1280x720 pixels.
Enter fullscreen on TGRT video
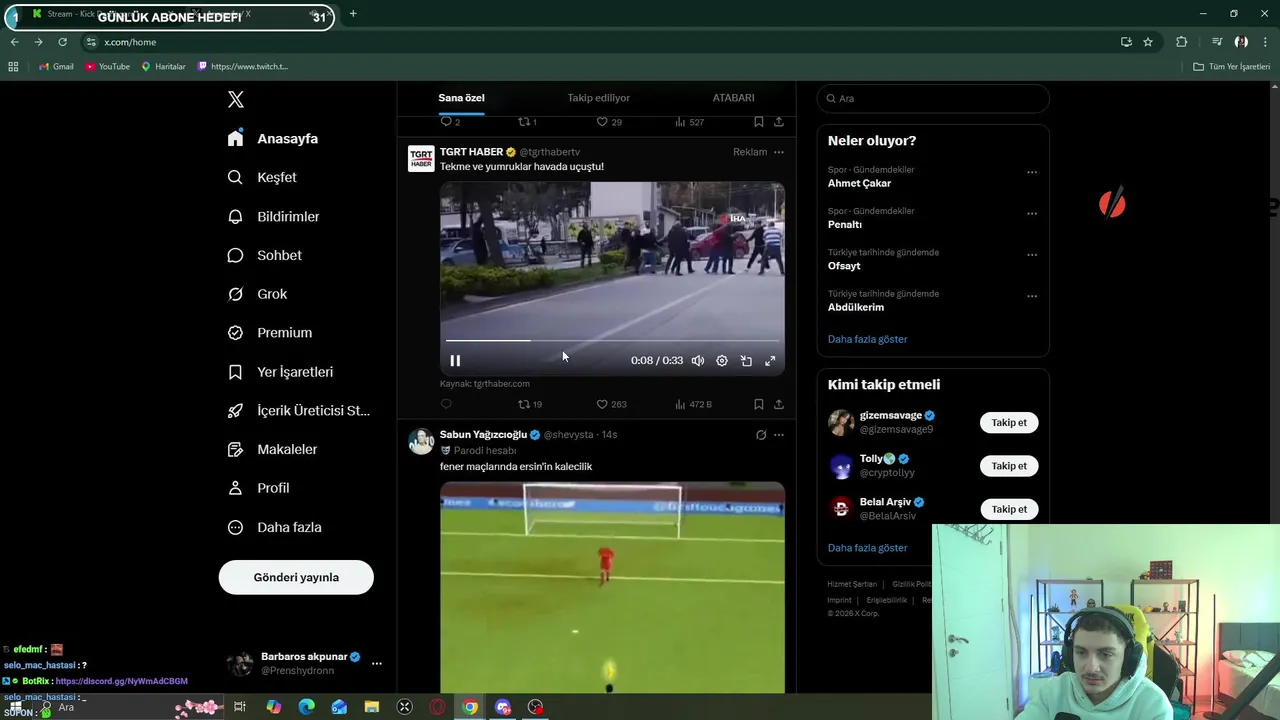(770, 361)
